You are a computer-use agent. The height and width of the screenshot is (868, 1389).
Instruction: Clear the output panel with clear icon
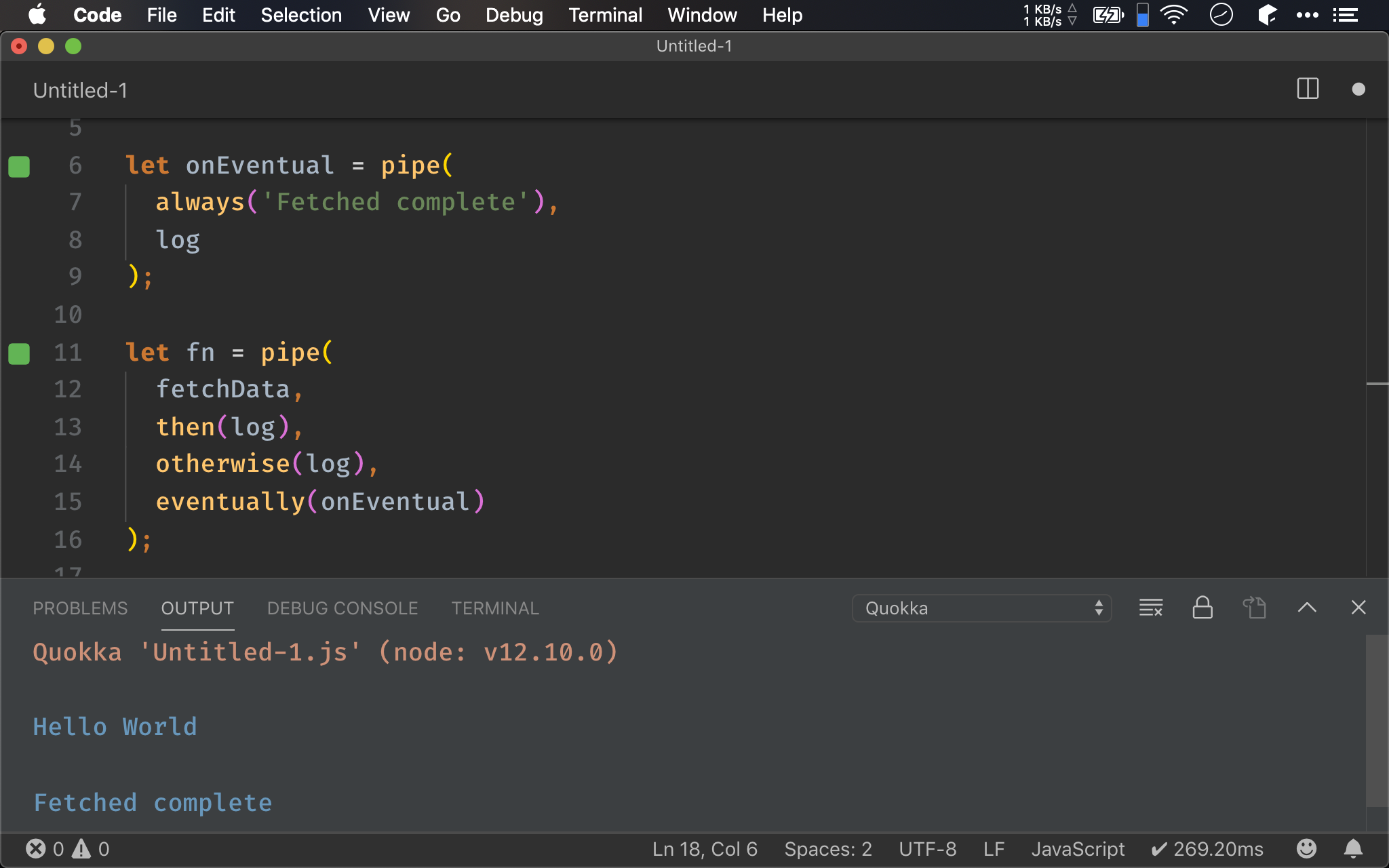pos(1151,608)
